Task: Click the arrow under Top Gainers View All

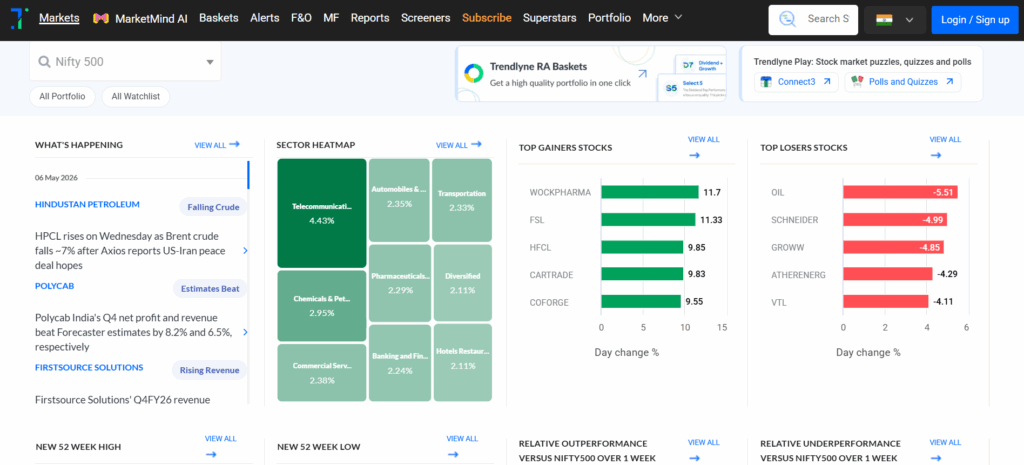Action: pyautogui.click(x=694, y=155)
